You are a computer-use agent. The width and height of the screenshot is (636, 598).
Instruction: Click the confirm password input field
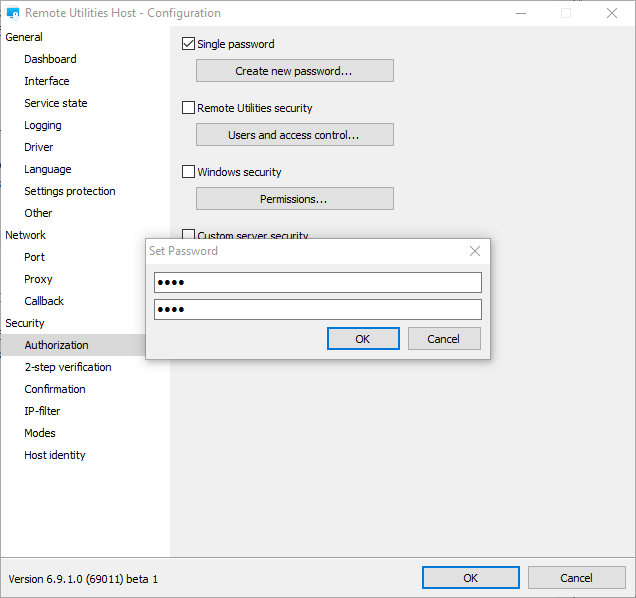point(318,310)
